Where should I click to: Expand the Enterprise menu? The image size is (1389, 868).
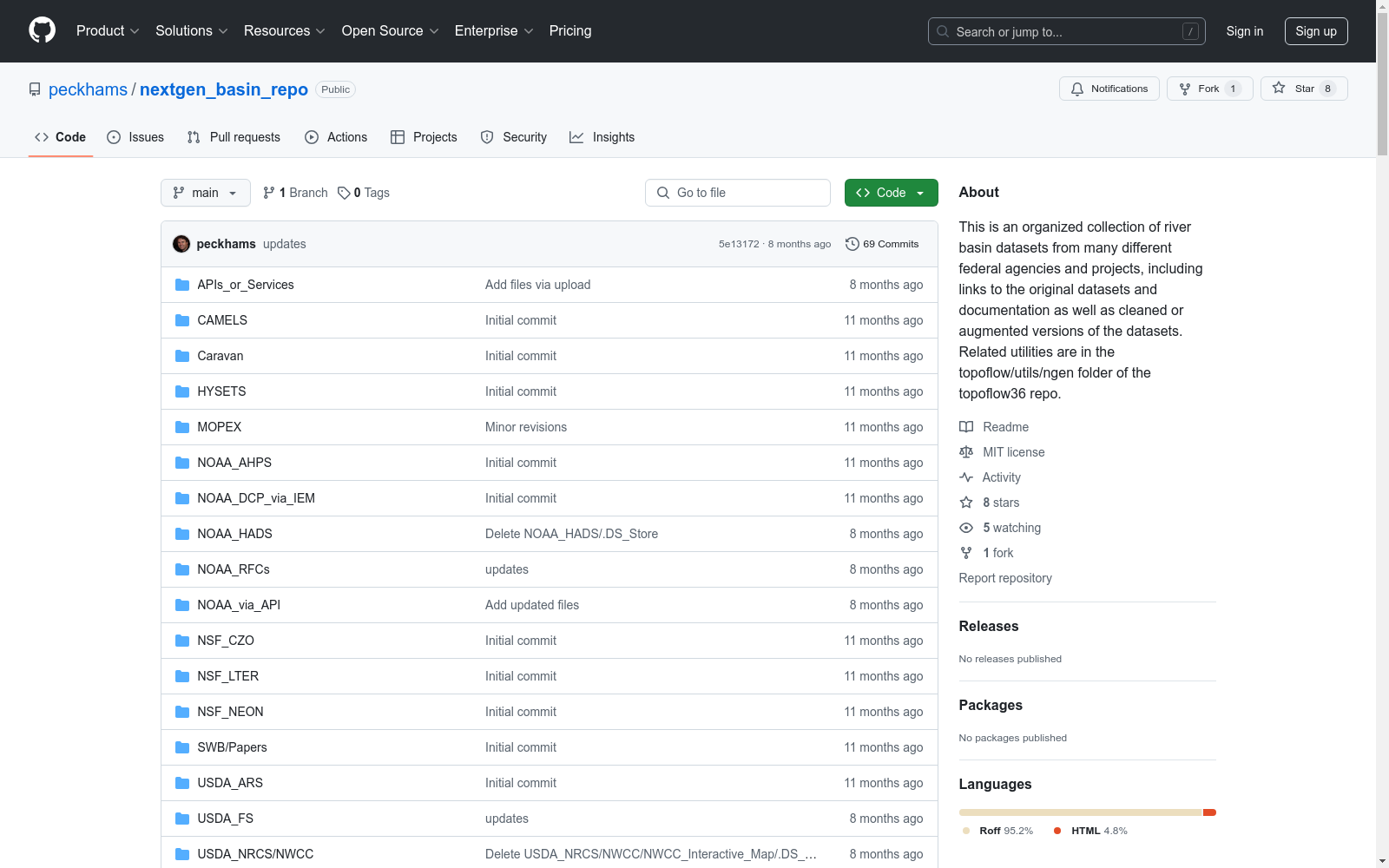coord(494,30)
